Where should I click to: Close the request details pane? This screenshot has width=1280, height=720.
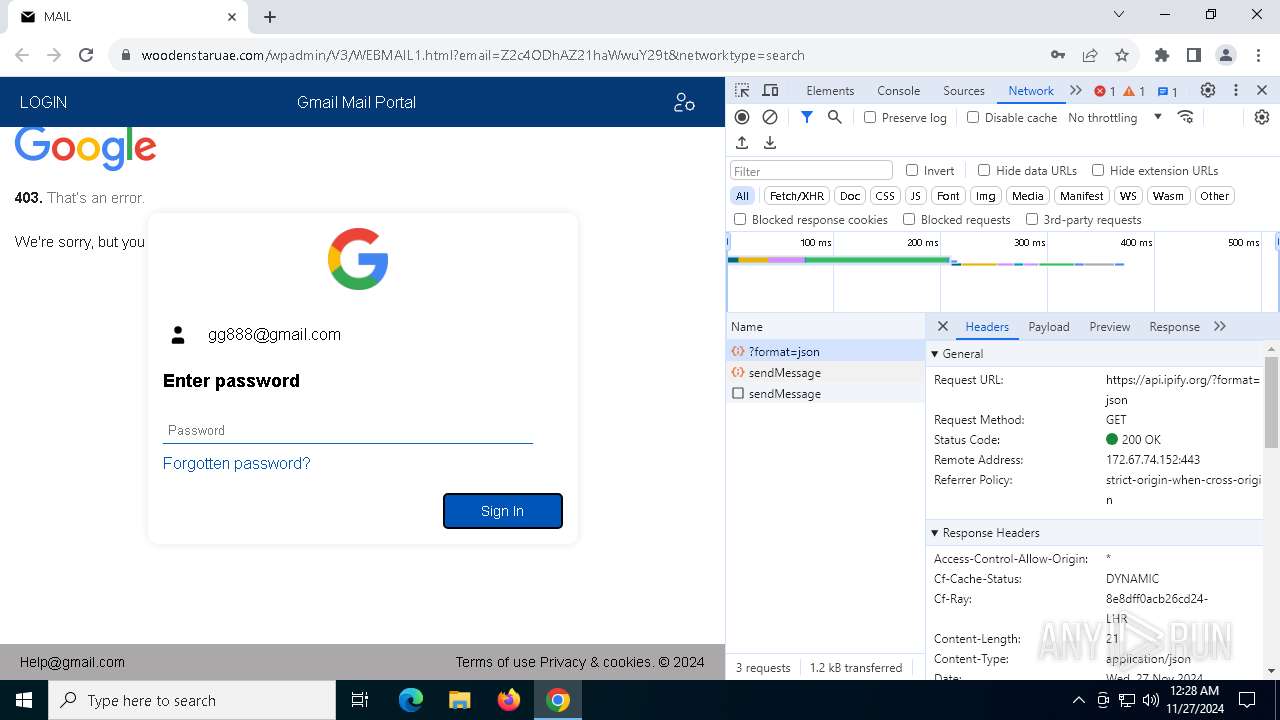pos(943,326)
